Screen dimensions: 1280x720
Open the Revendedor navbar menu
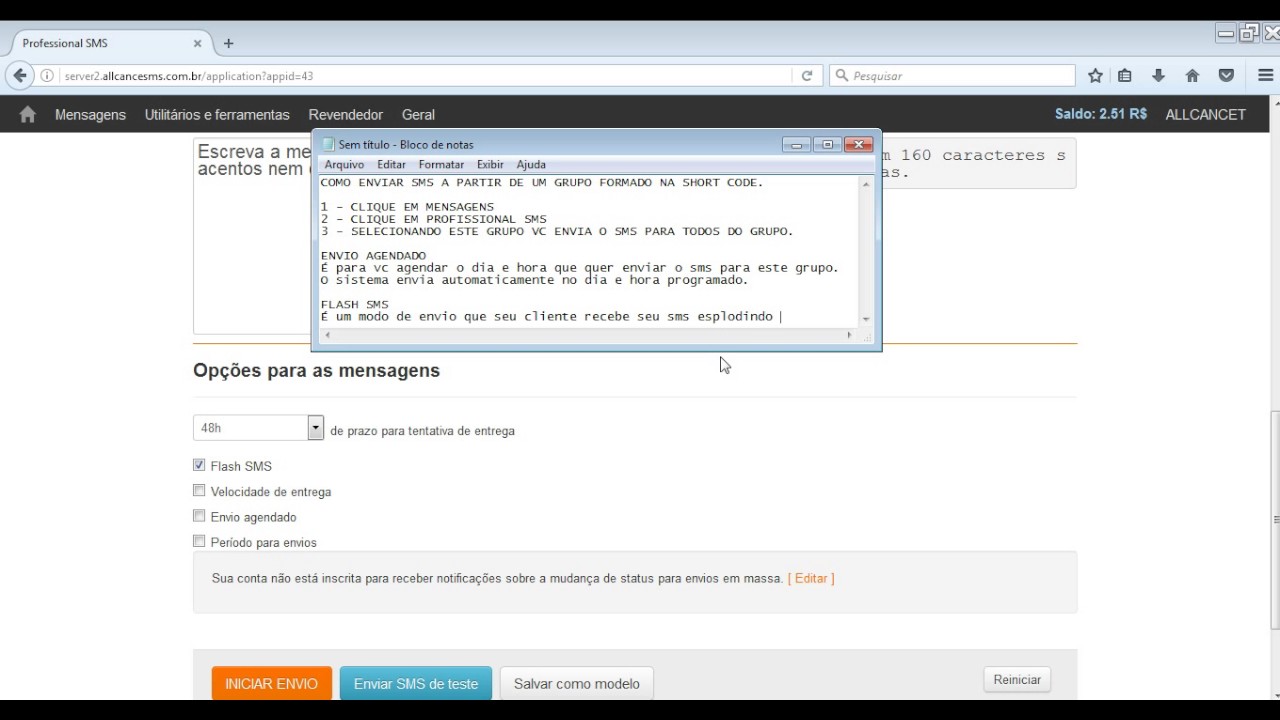point(346,115)
